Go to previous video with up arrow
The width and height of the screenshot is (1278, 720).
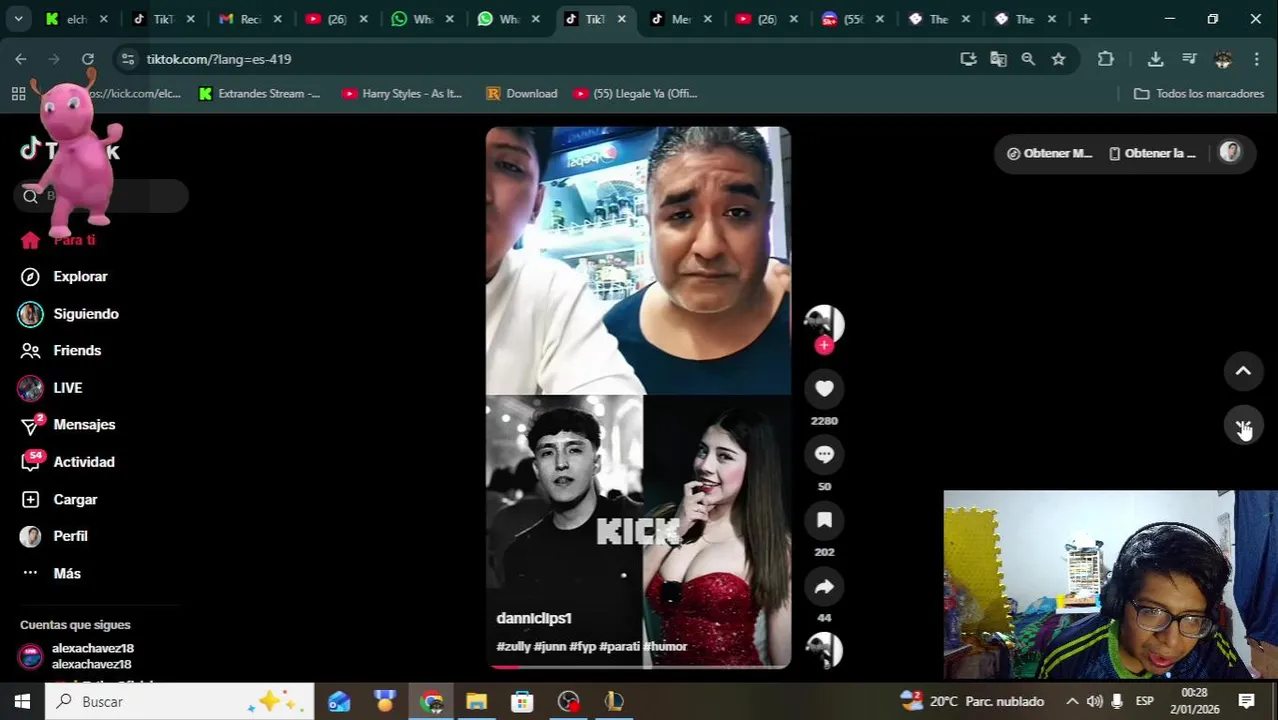pos(1243,371)
